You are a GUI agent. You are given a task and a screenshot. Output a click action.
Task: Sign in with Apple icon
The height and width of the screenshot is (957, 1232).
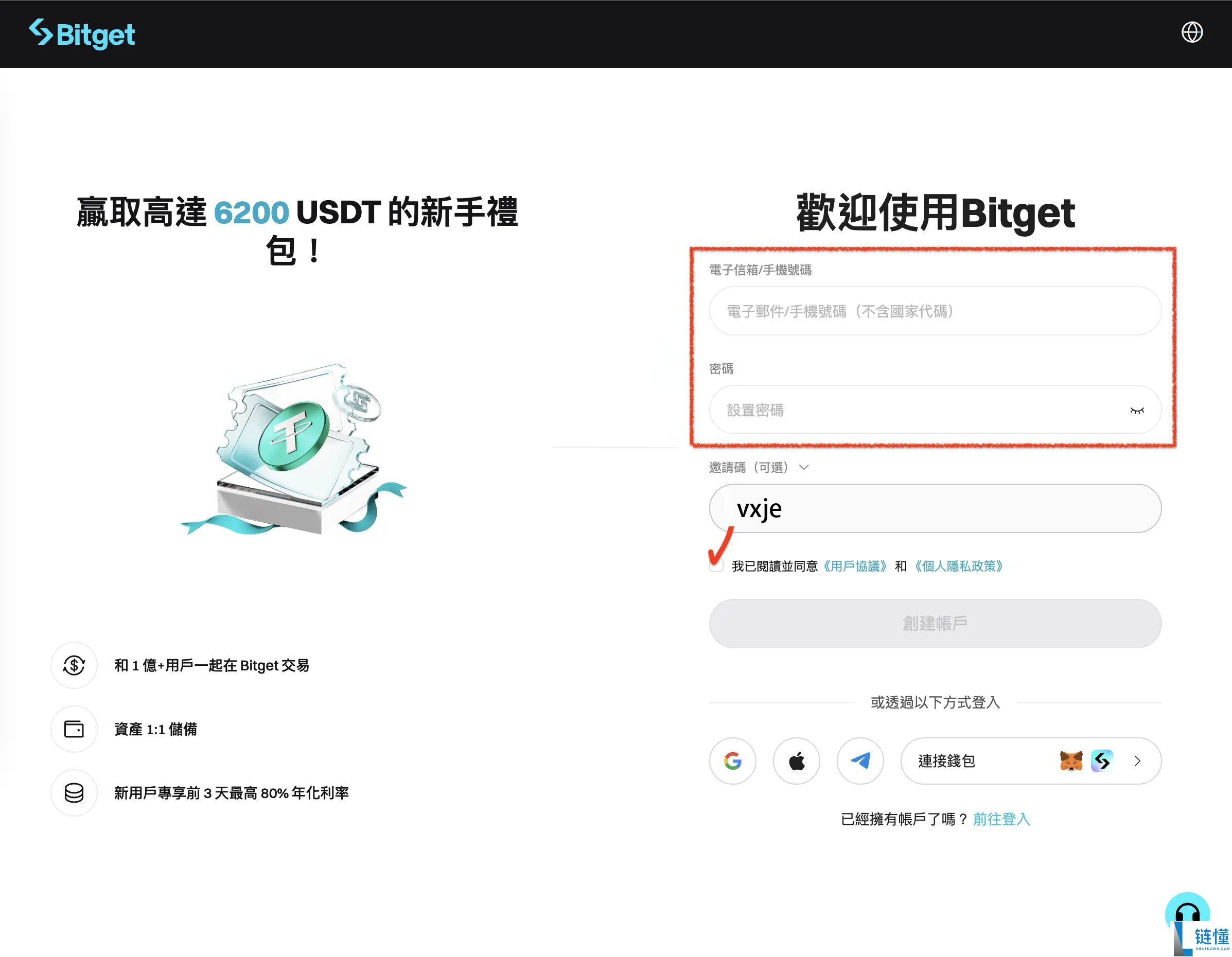tap(796, 761)
